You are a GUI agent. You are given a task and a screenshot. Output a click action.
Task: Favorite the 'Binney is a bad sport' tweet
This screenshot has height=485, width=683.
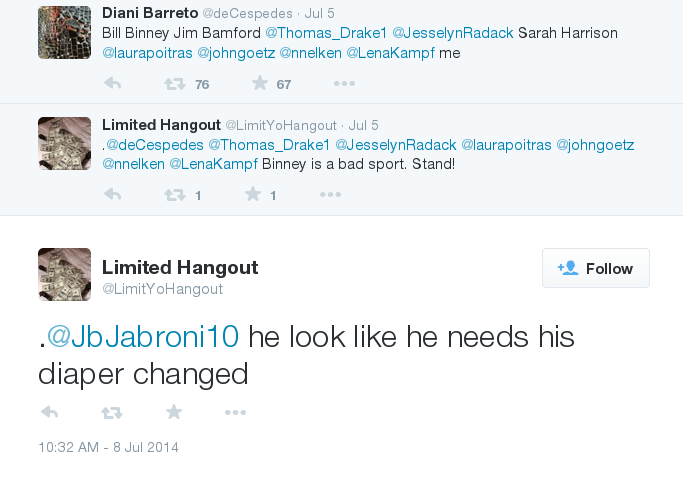[x=253, y=194]
